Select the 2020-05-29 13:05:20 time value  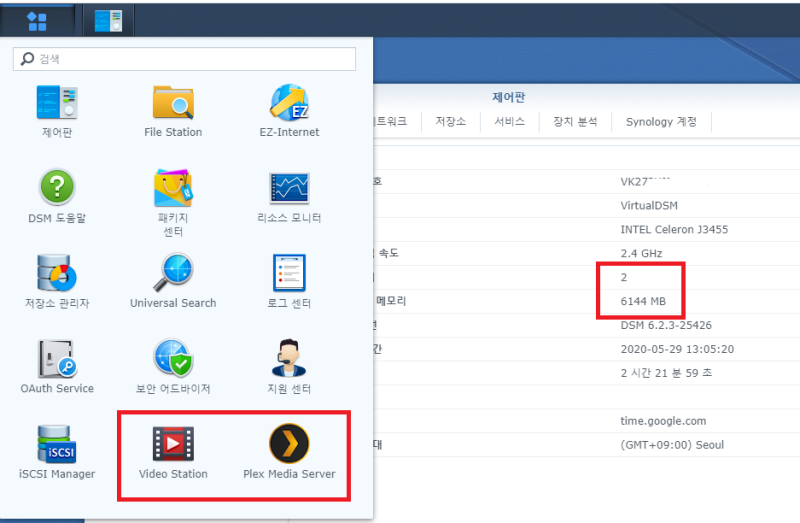coord(677,349)
